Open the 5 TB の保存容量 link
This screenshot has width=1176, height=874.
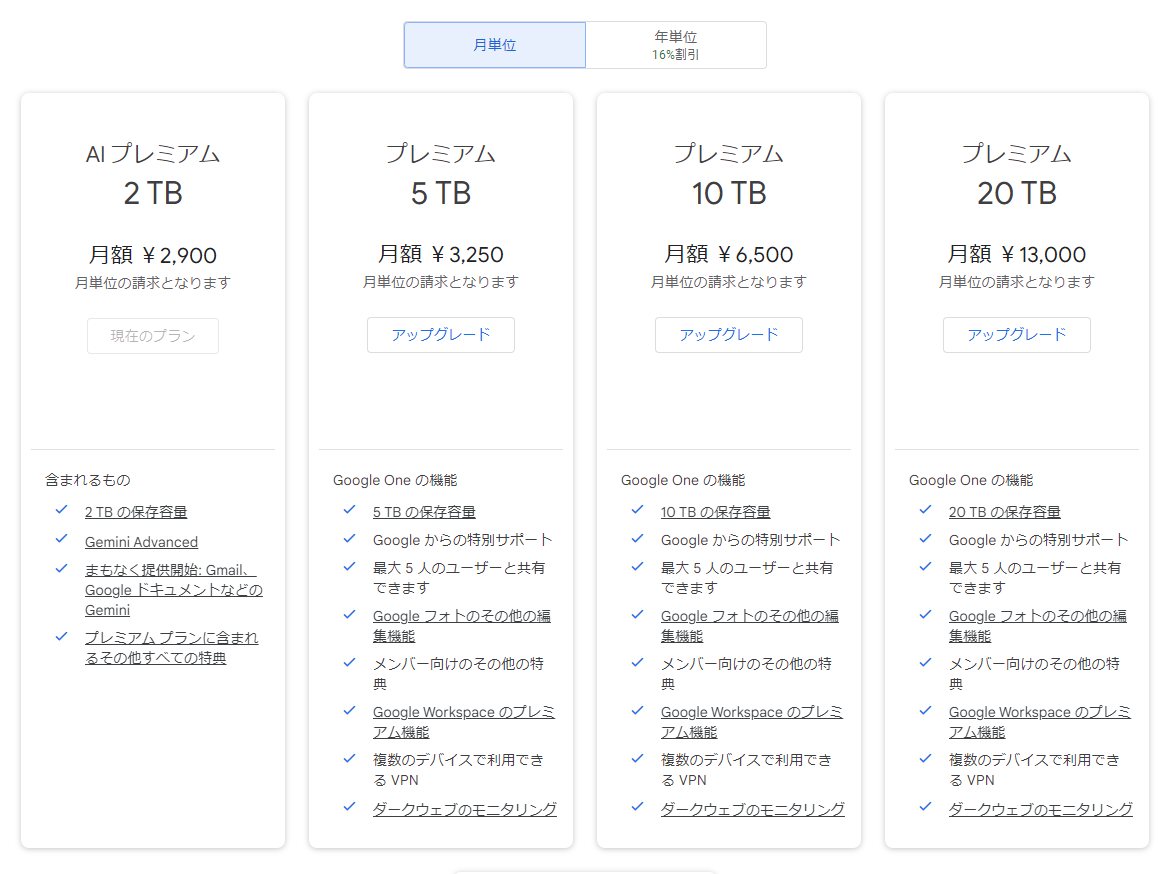click(424, 512)
